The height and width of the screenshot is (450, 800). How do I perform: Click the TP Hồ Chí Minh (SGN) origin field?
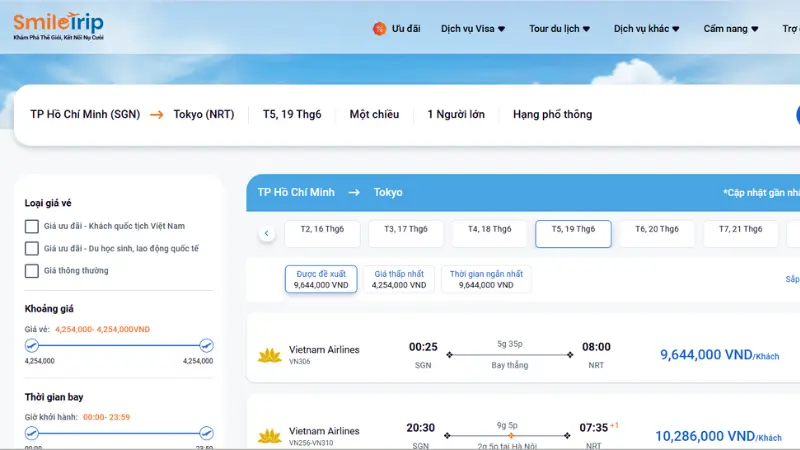point(85,114)
